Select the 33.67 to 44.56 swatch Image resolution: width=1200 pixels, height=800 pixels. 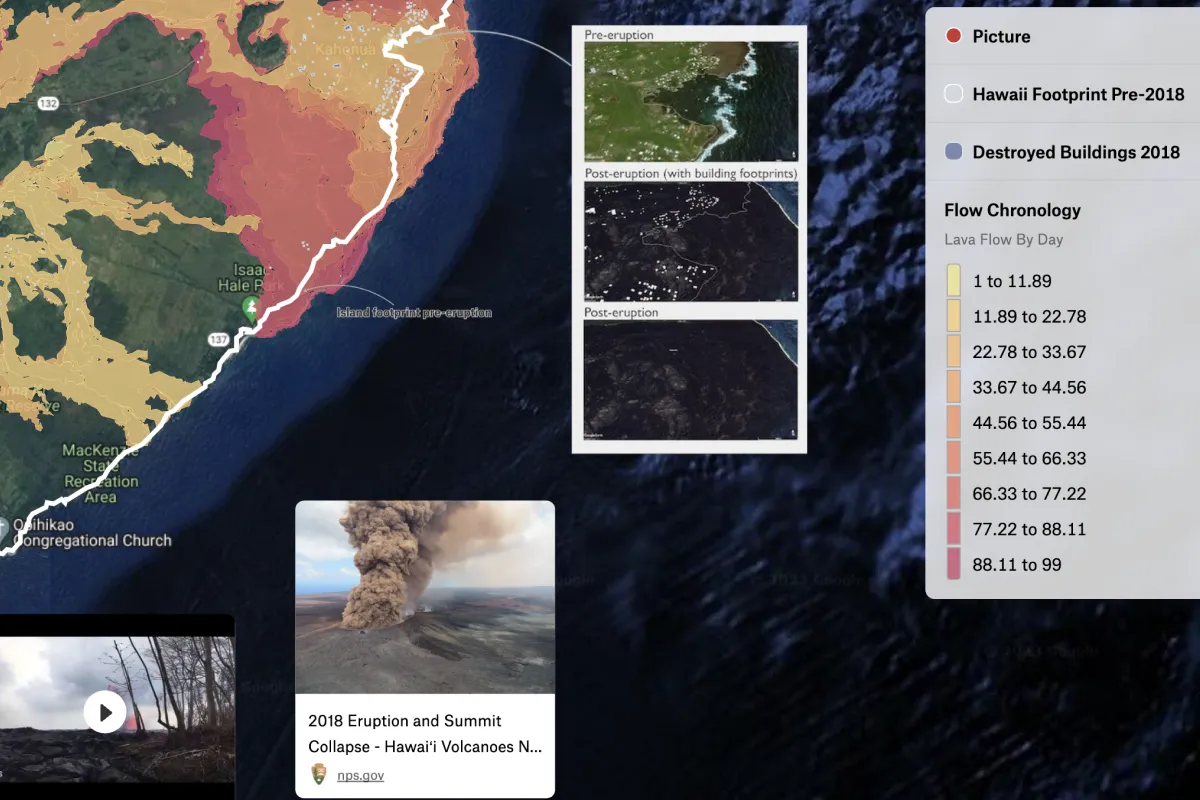(x=953, y=387)
